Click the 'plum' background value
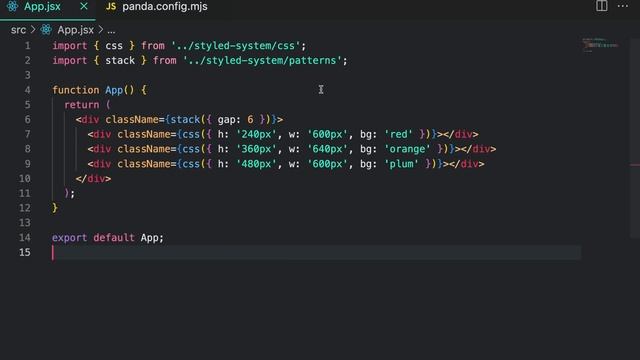 401,164
